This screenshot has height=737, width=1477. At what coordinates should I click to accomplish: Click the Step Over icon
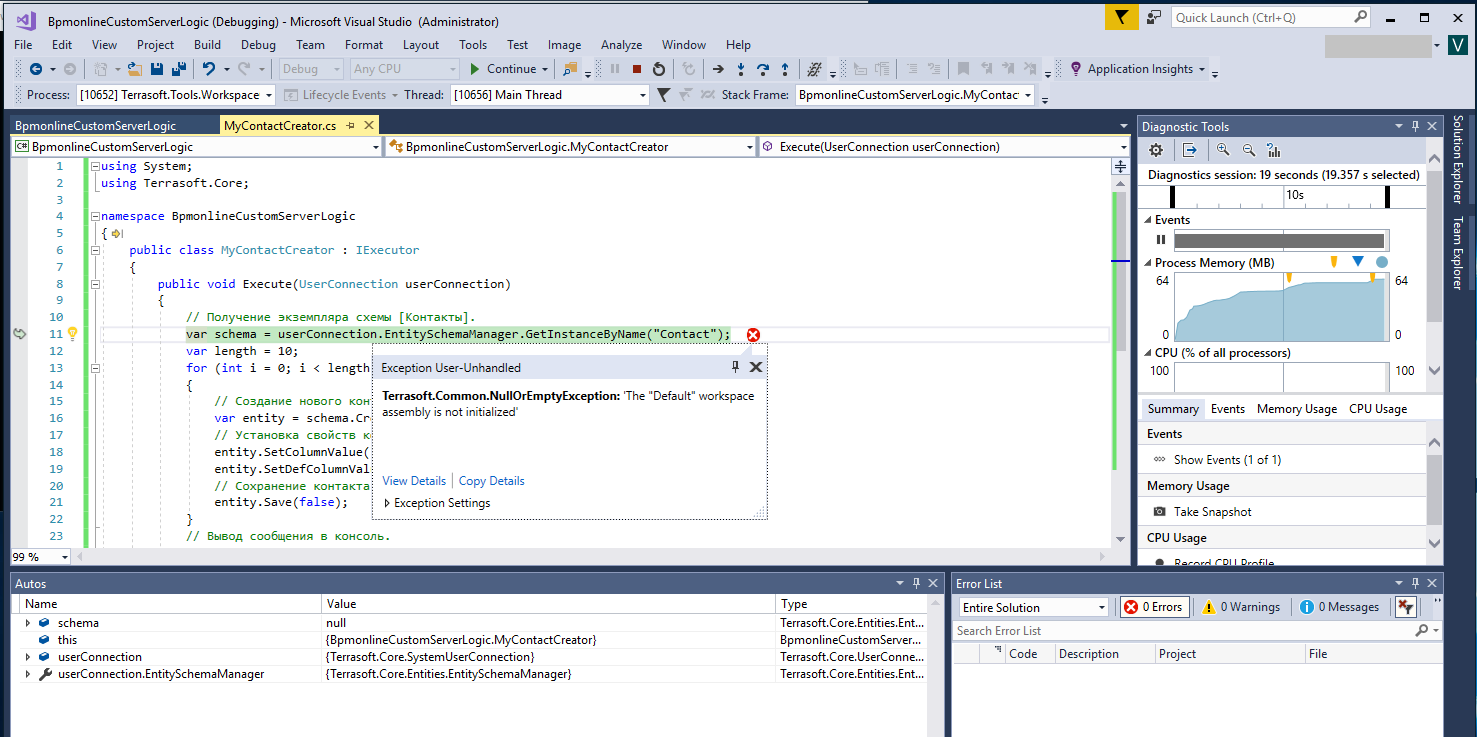pos(763,69)
